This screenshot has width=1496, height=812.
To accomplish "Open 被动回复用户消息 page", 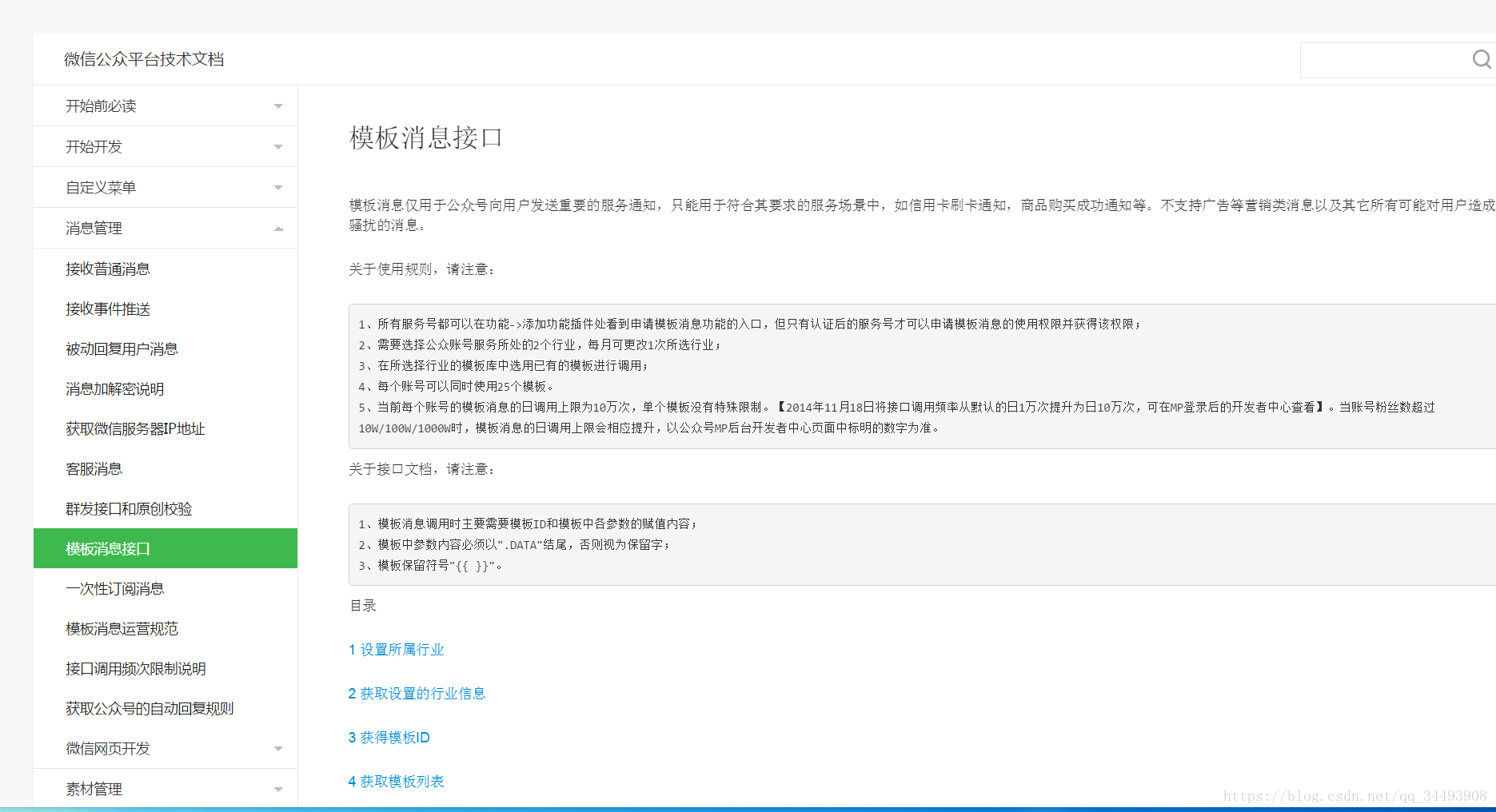I will click(122, 349).
